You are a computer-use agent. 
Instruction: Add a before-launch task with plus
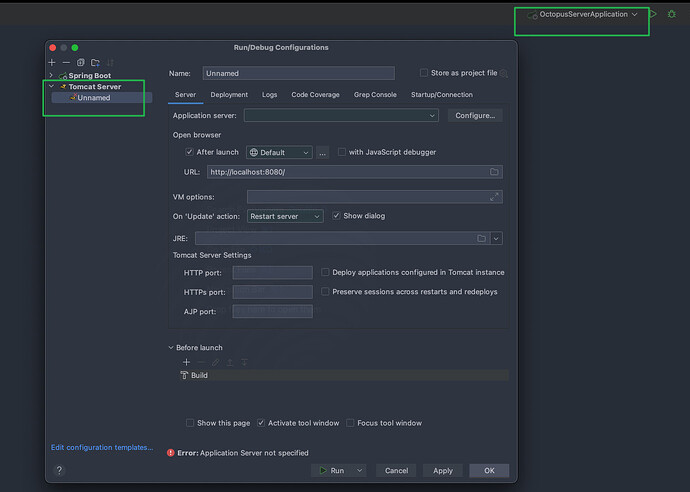[x=186, y=362]
